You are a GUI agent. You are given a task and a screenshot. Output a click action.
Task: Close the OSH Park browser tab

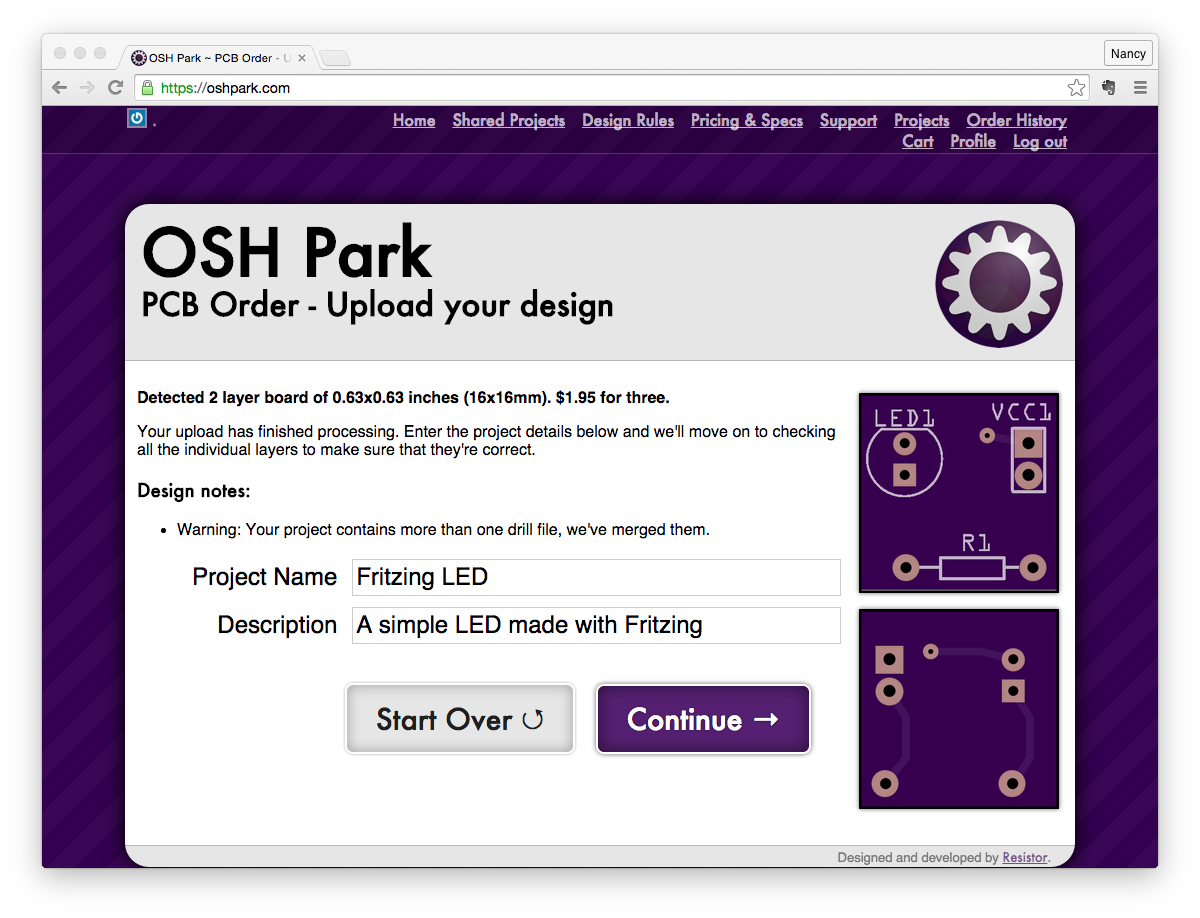click(302, 58)
